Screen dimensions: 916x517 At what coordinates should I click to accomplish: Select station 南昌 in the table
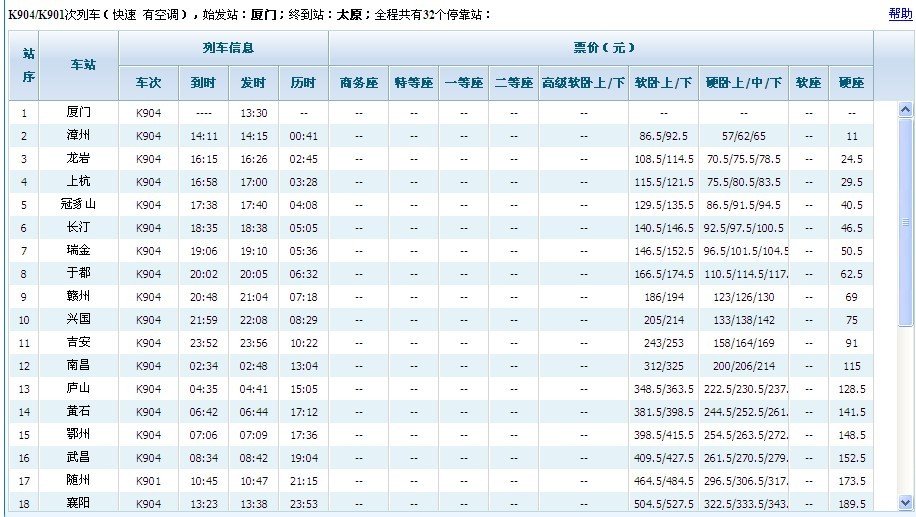(x=78, y=365)
